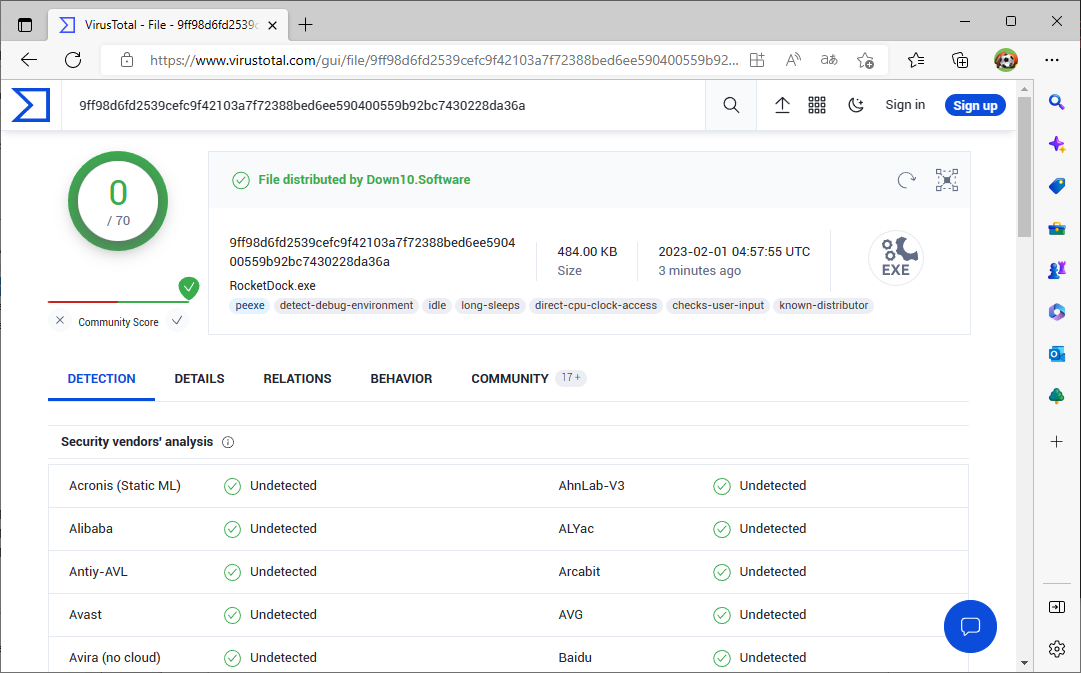Add page to favorites star icon
Viewport: 1081px width, 673px height.
pos(865,60)
